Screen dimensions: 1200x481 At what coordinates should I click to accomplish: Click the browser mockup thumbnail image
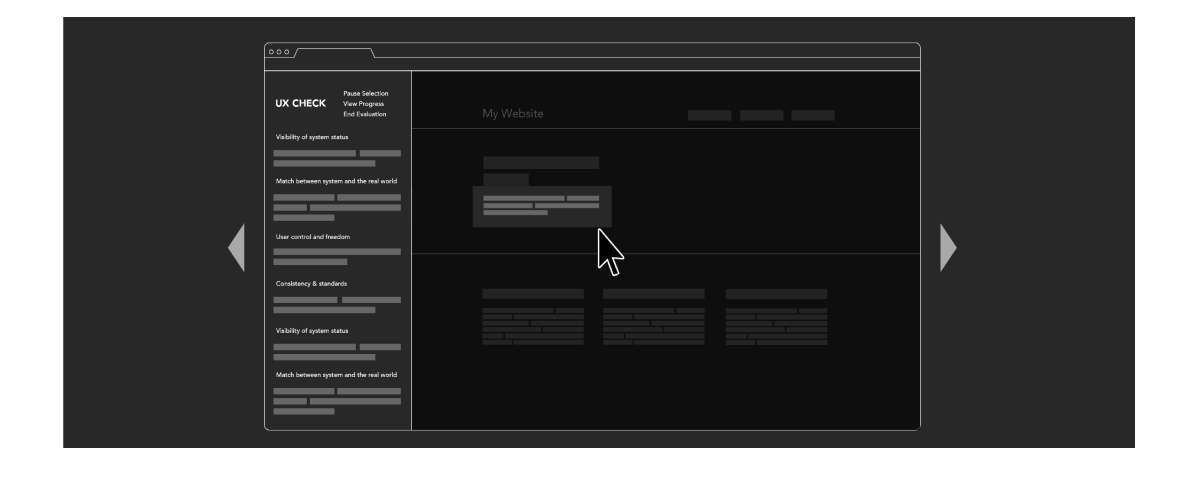coord(592,236)
